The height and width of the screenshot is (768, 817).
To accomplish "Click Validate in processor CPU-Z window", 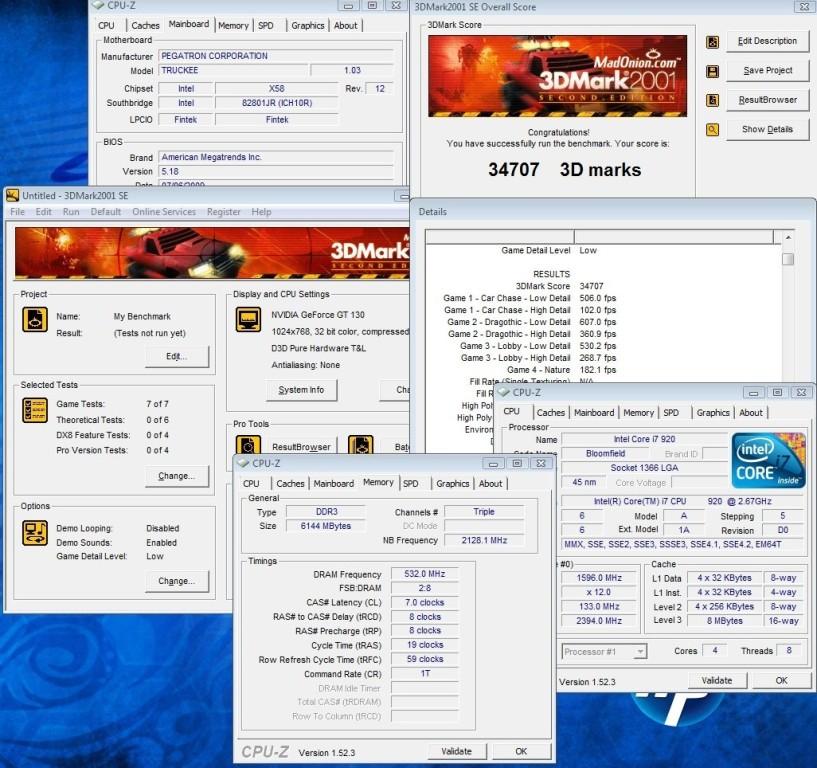I will [717, 680].
